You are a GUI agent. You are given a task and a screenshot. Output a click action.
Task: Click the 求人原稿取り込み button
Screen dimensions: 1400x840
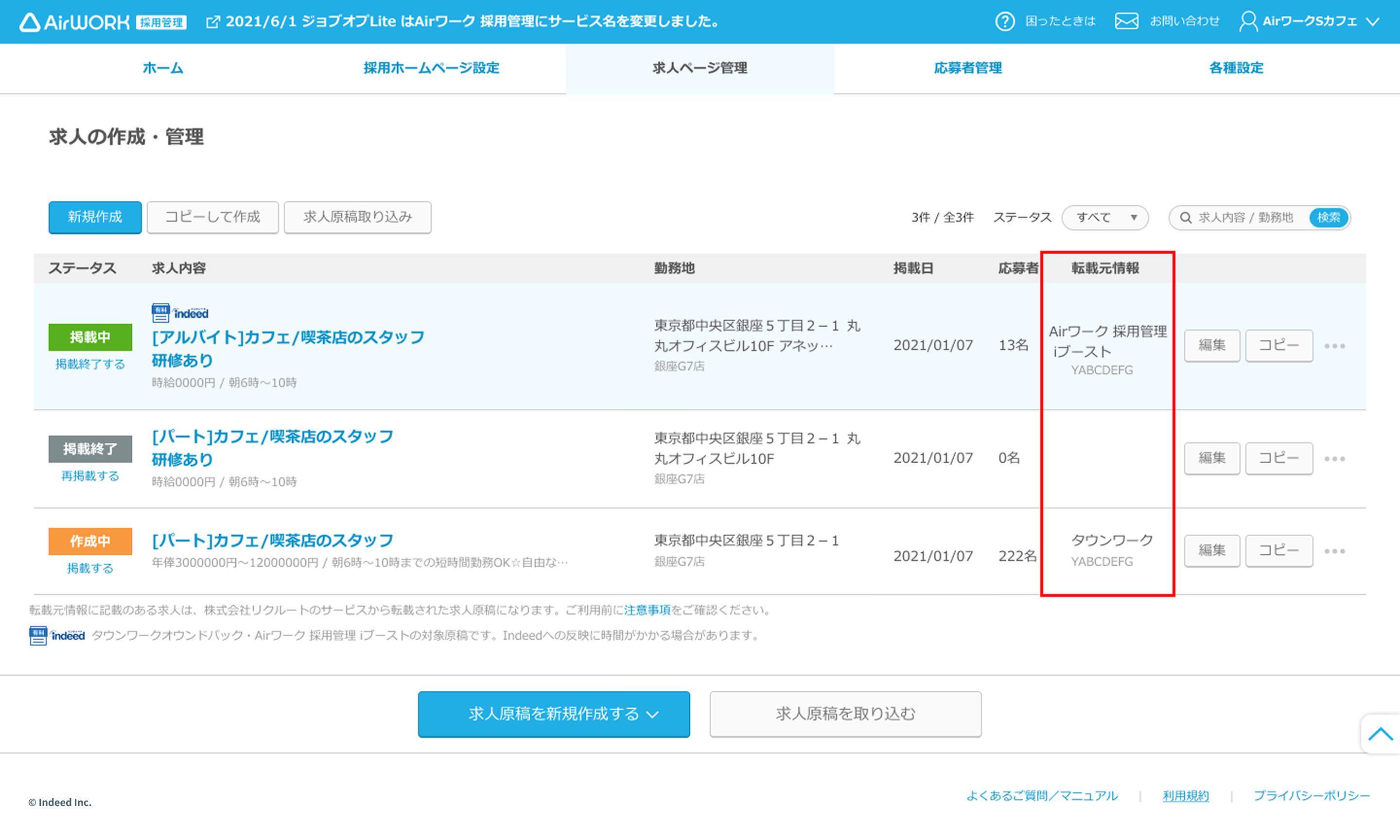pyautogui.click(x=358, y=217)
